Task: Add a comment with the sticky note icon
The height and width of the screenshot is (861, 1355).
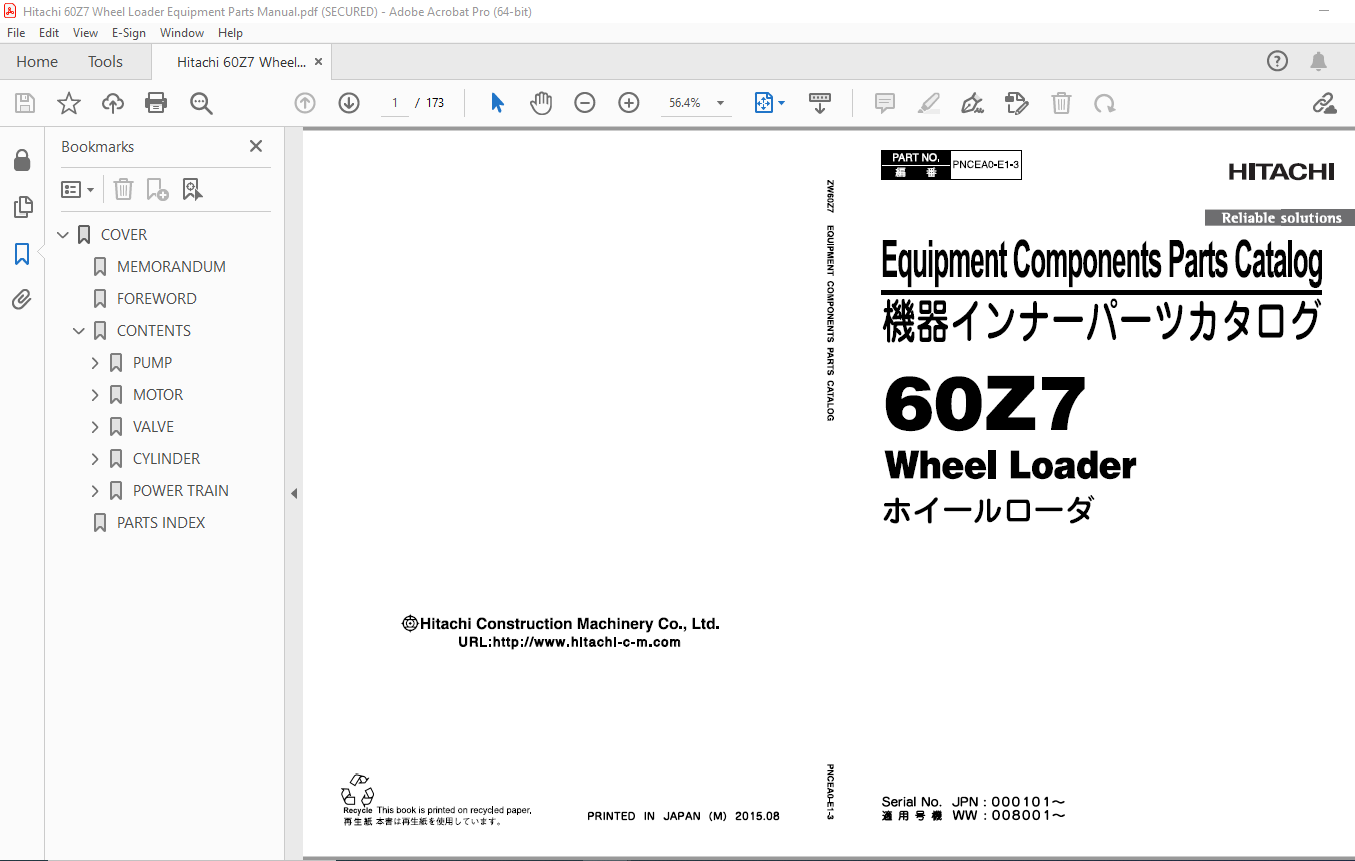Action: (x=885, y=103)
